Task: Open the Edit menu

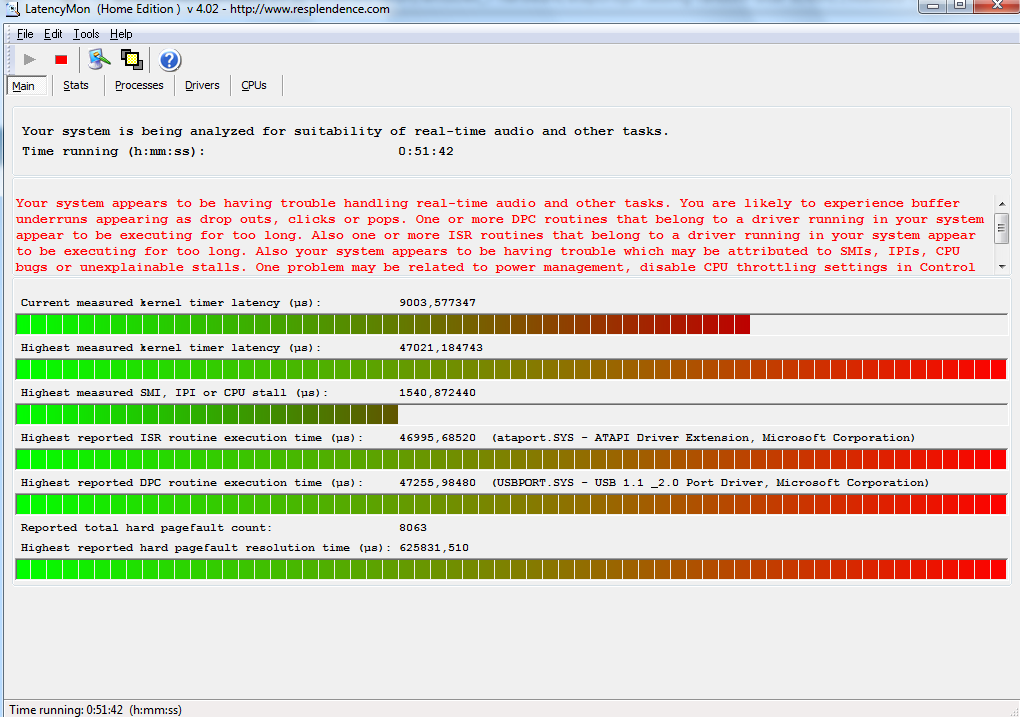Action: click(x=53, y=34)
